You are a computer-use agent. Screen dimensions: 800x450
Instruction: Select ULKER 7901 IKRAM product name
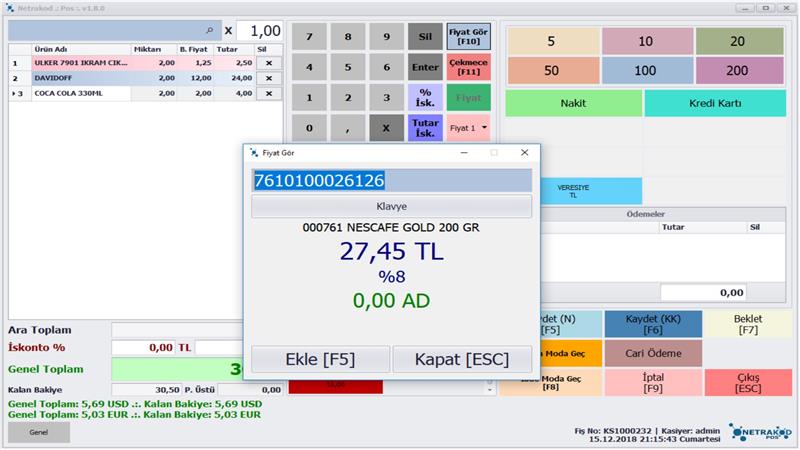[x=81, y=63]
